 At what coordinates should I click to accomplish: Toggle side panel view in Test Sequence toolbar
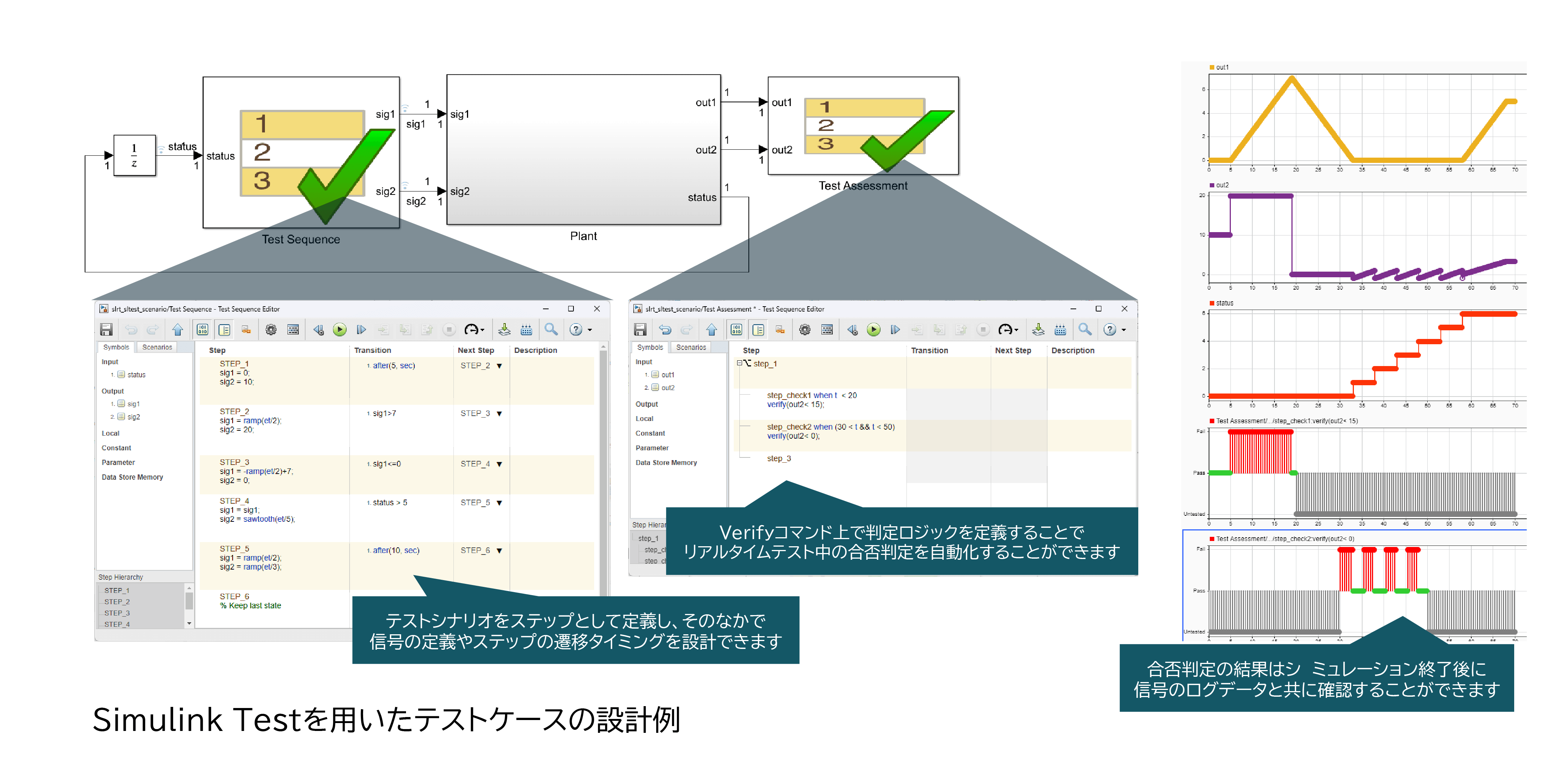coord(225,329)
